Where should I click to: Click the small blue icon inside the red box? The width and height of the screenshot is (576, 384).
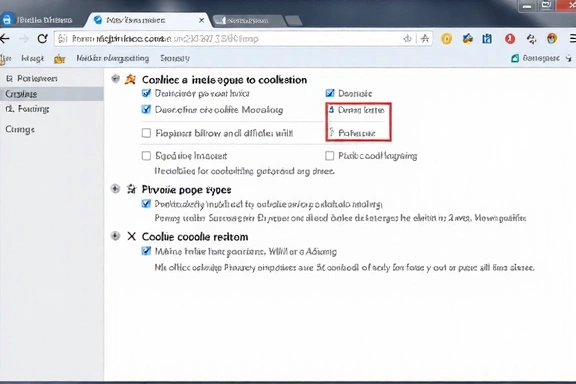click(x=331, y=110)
